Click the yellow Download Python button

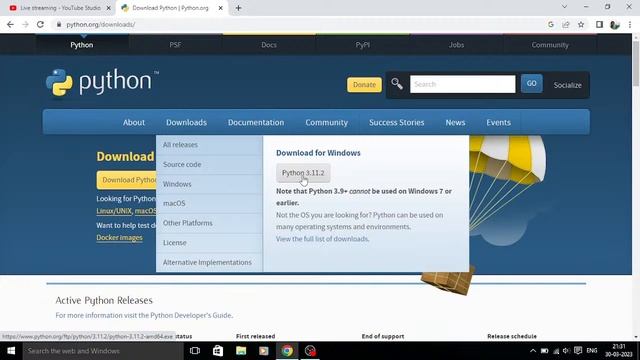[127, 180]
